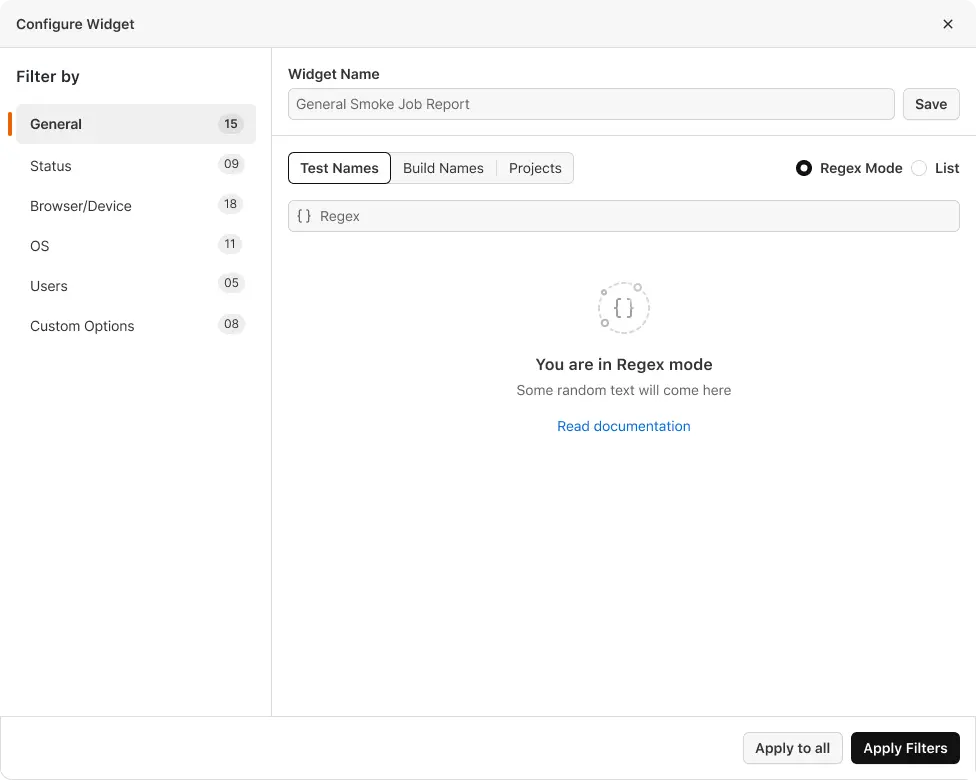The height and width of the screenshot is (780, 976).
Task: Choose the OS filter category
Action: pos(135,246)
